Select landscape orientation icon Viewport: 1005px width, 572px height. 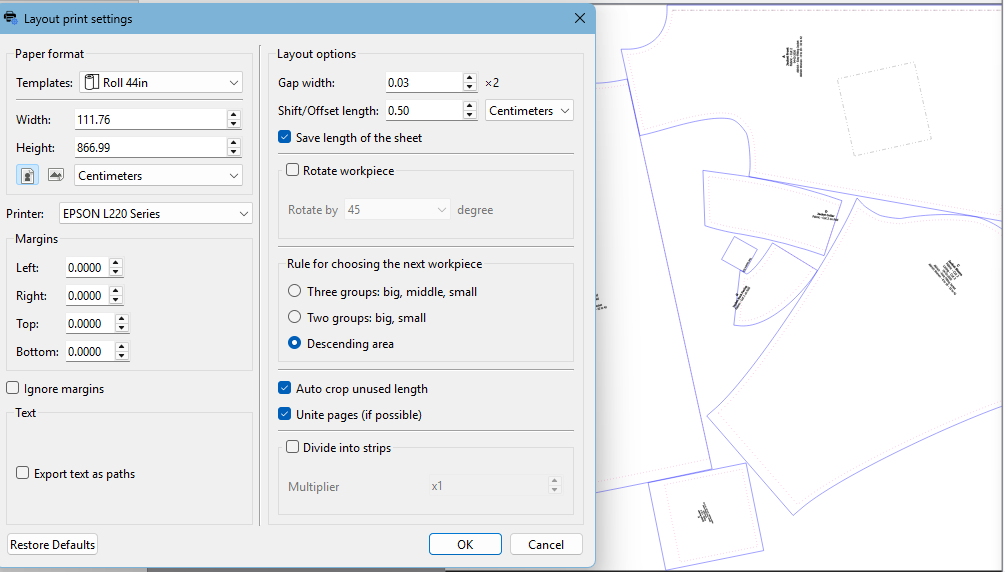click(x=55, y=175)
